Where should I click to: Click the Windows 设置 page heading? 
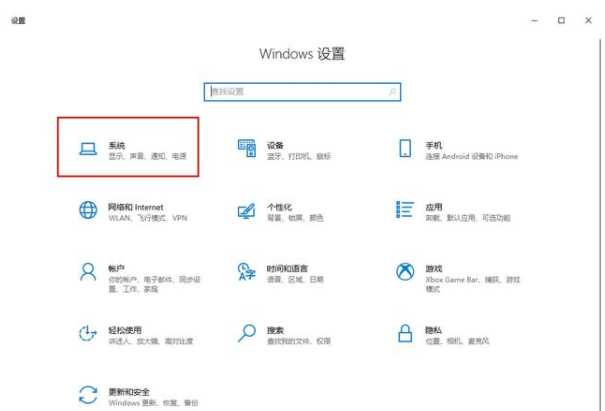point(302,54)
